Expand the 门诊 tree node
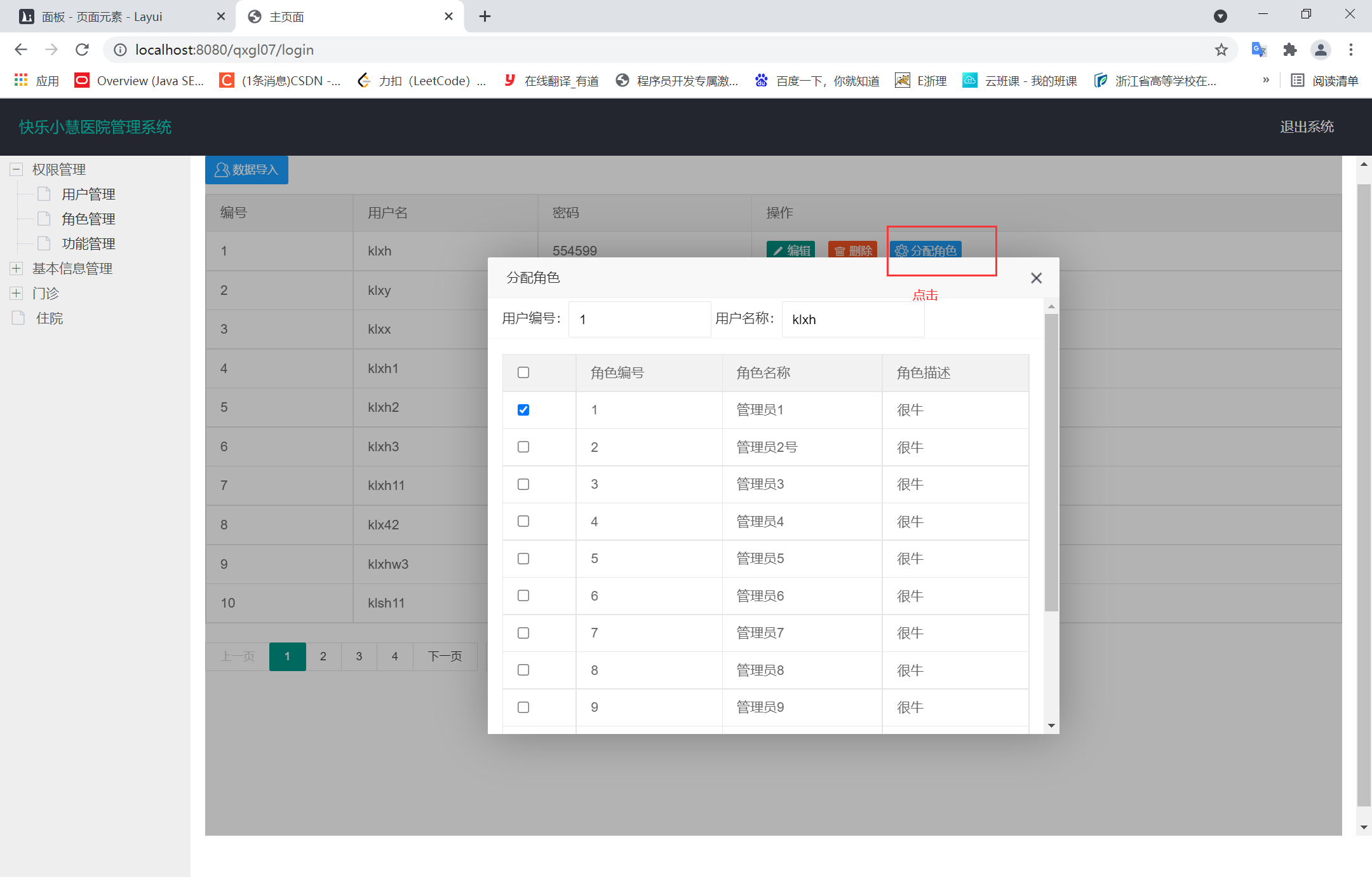This screenshot has width=1372, height=877. coord(17,293)
